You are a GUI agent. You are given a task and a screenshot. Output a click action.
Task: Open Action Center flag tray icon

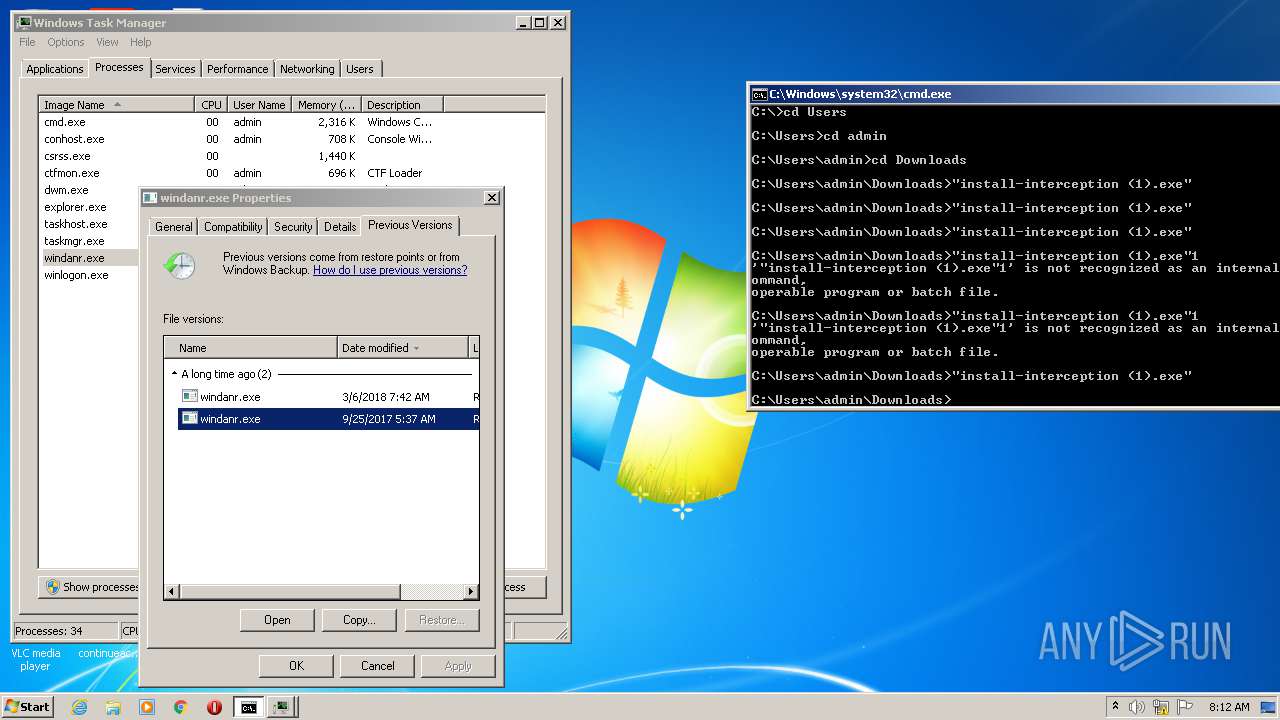coord(1184,707)
